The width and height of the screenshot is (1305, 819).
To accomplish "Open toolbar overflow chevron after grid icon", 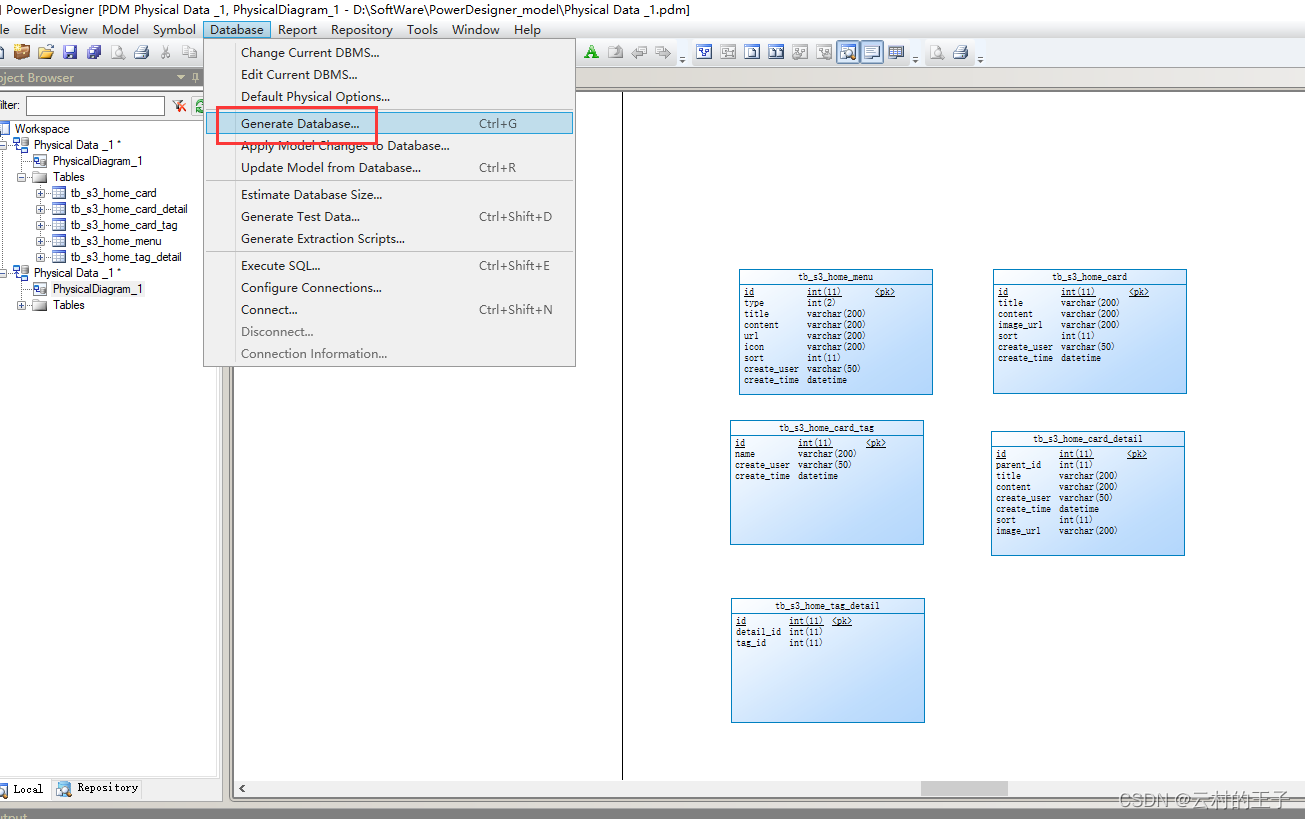I will coord(915,59).
